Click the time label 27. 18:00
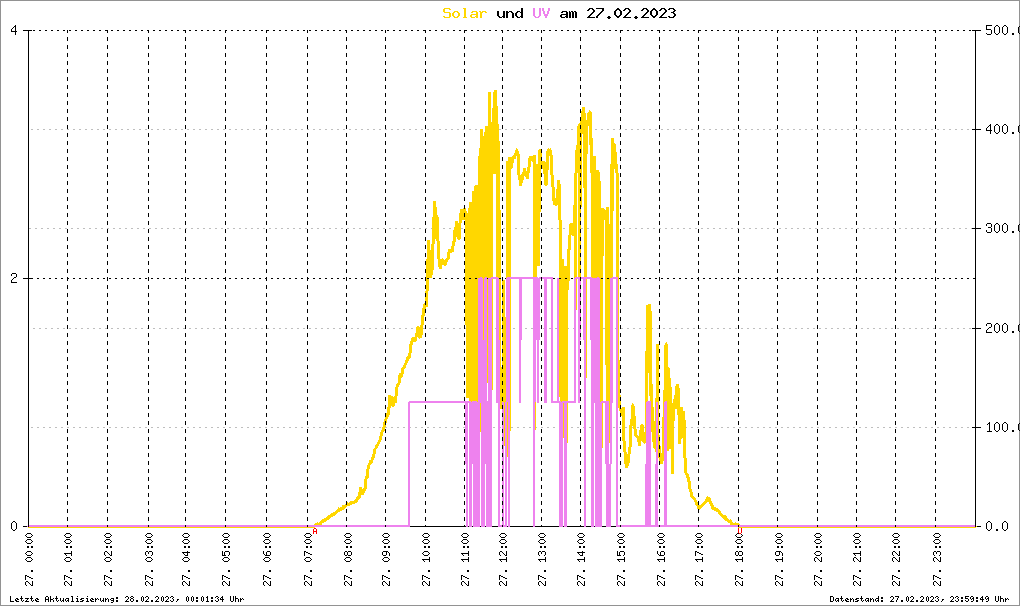Screen dimensions: 1020x606 pyautogui.click(x=739, y=560)
